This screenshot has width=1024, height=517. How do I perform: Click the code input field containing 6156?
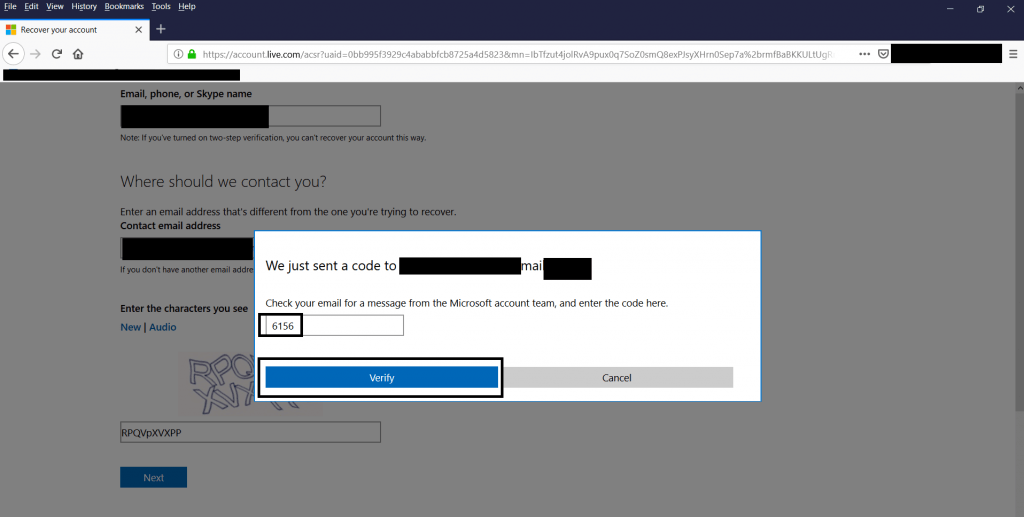(x=334, y=325)
